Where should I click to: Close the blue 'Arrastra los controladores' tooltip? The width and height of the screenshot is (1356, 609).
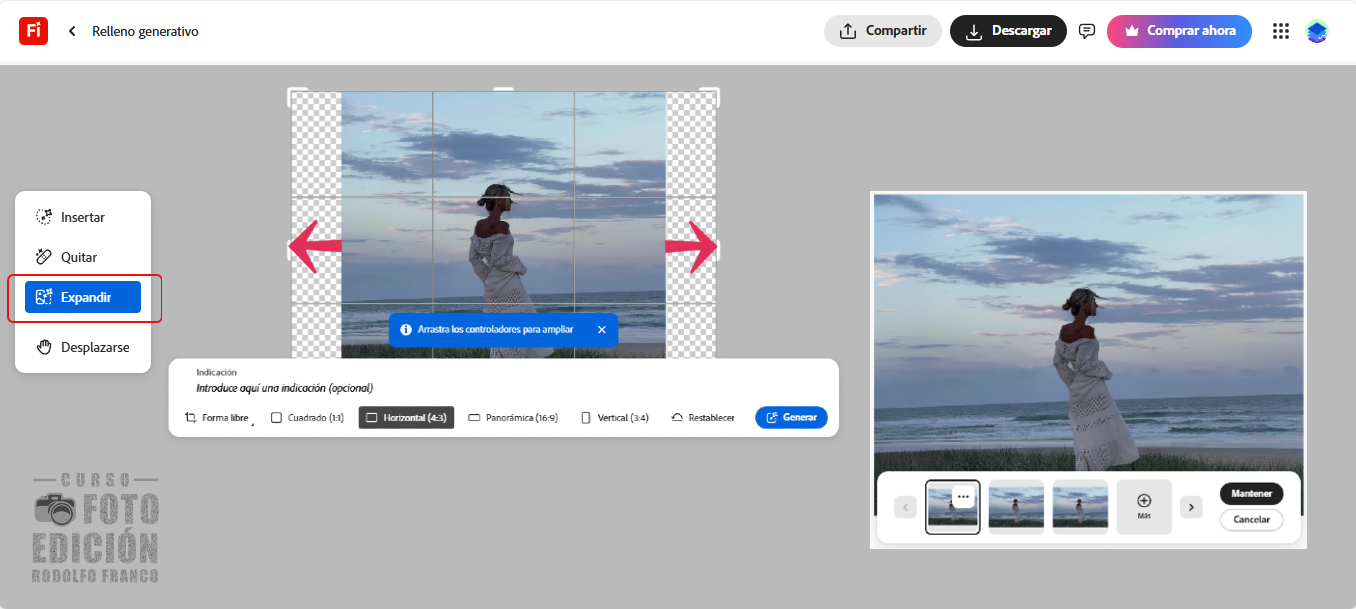coord(601,329)
